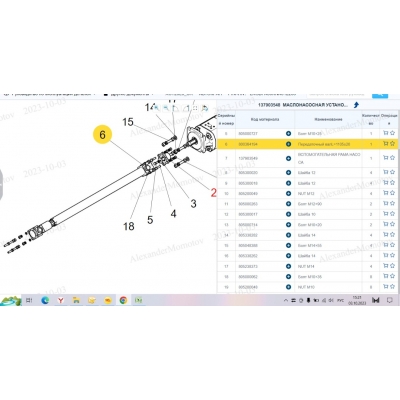Open the operation manual menu in top bar
This screenshot has width=400, height=400.
click(49, 94)
